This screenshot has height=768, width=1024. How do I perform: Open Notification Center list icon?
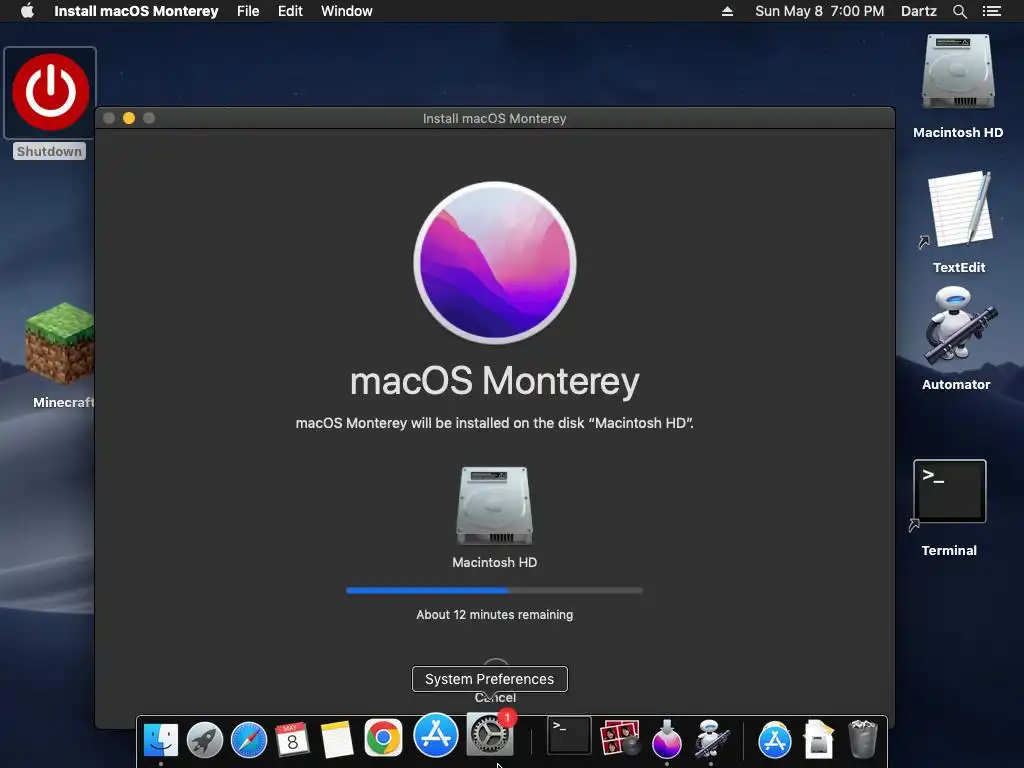click(991, 11)
